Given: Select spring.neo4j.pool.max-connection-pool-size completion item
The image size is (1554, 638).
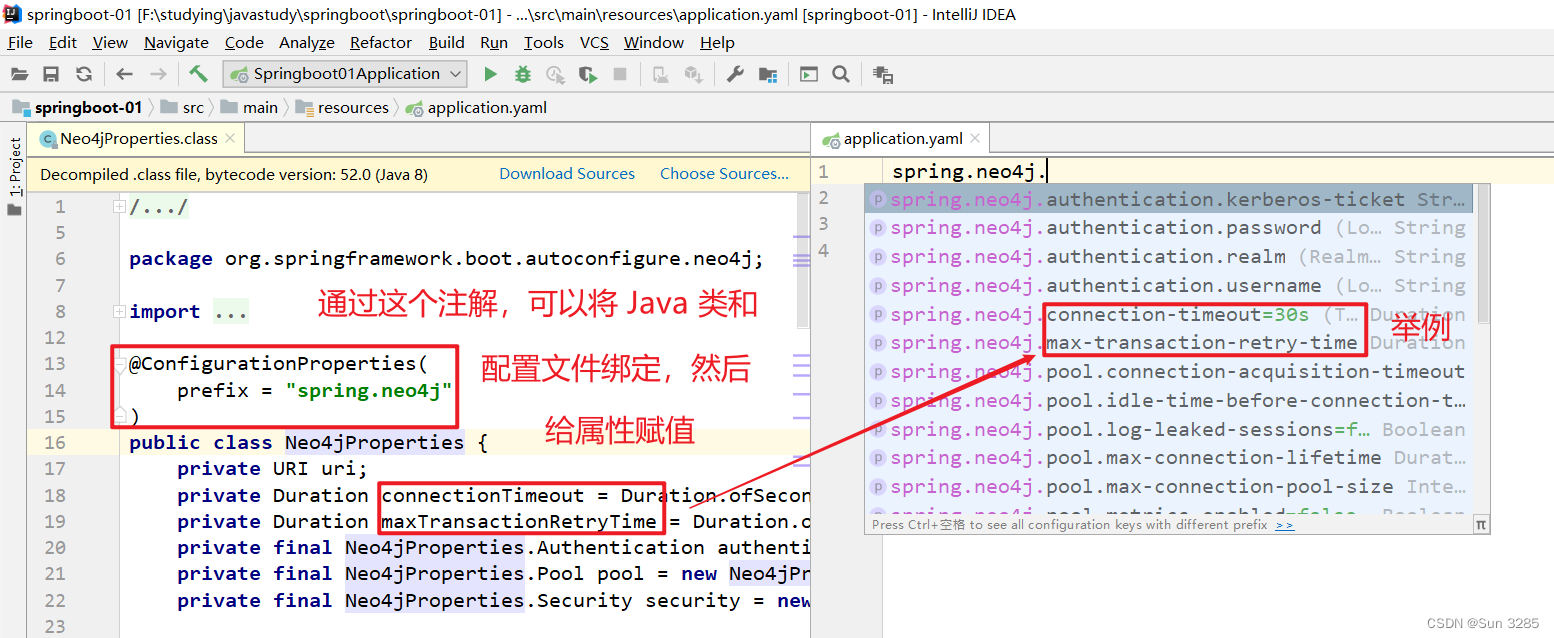Looking at the screenshot, I should click(1168, 486).
